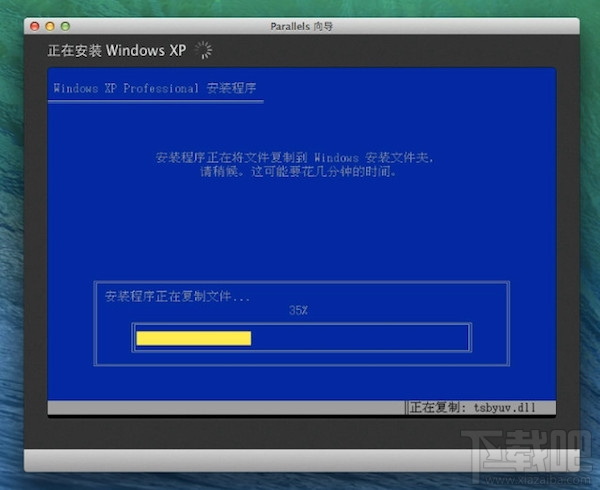Image resolution: width=600 pixels, height=490 pixels.
Task: Click the 正在复制: tsbyuv.dll status text
Action: [x=473, y=408]
